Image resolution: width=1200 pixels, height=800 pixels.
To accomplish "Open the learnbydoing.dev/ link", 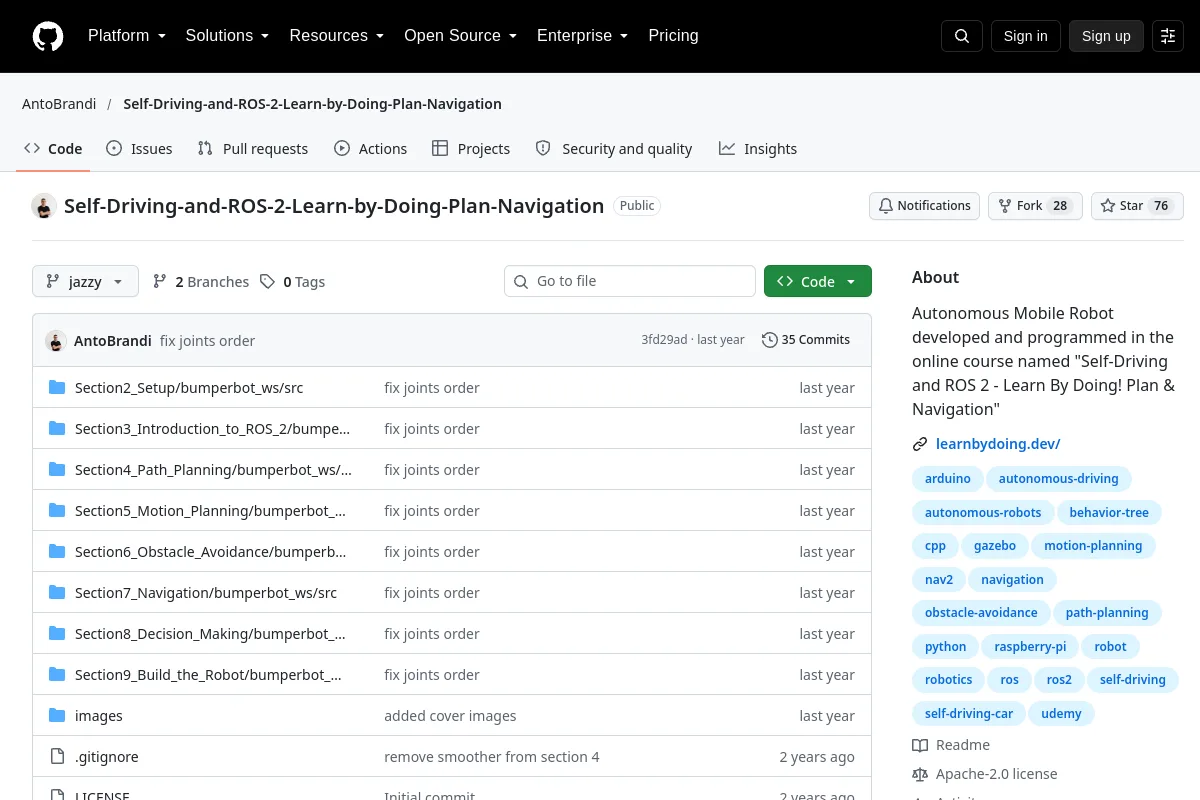I will click(x=998, y=444).
